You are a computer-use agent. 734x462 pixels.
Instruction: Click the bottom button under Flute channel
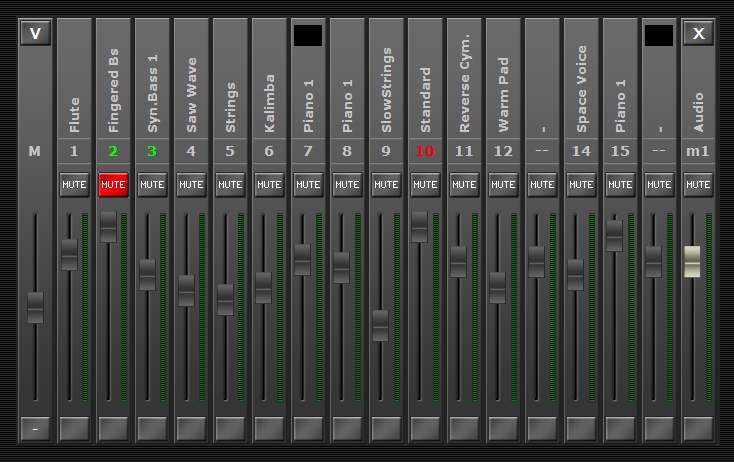[74, 429]
